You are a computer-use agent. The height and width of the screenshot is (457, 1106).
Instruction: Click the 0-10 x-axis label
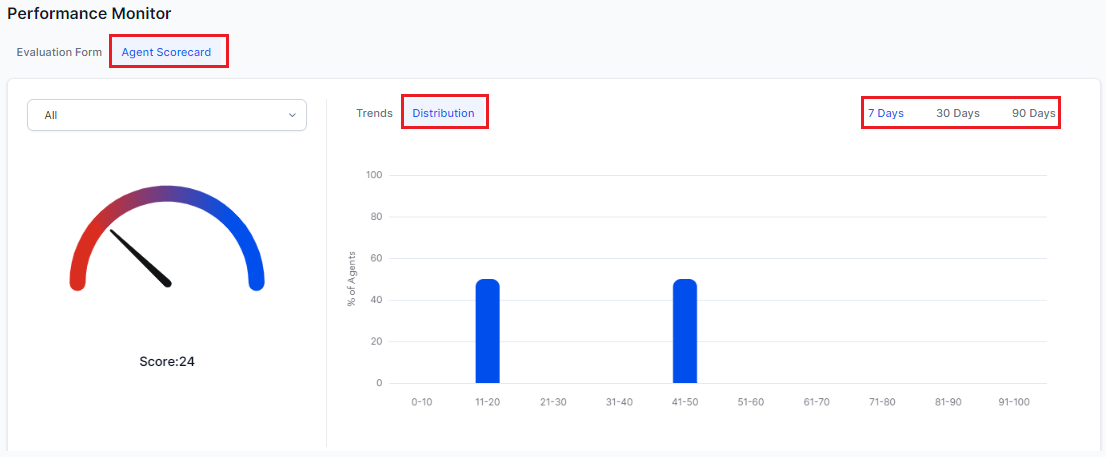(x=421, y=402)
